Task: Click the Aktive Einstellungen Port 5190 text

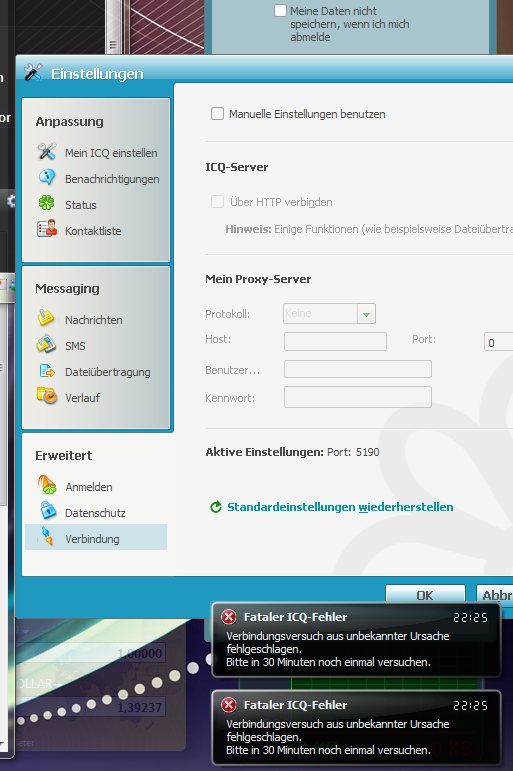Action: pyautogui.click(x=292, y=452)
